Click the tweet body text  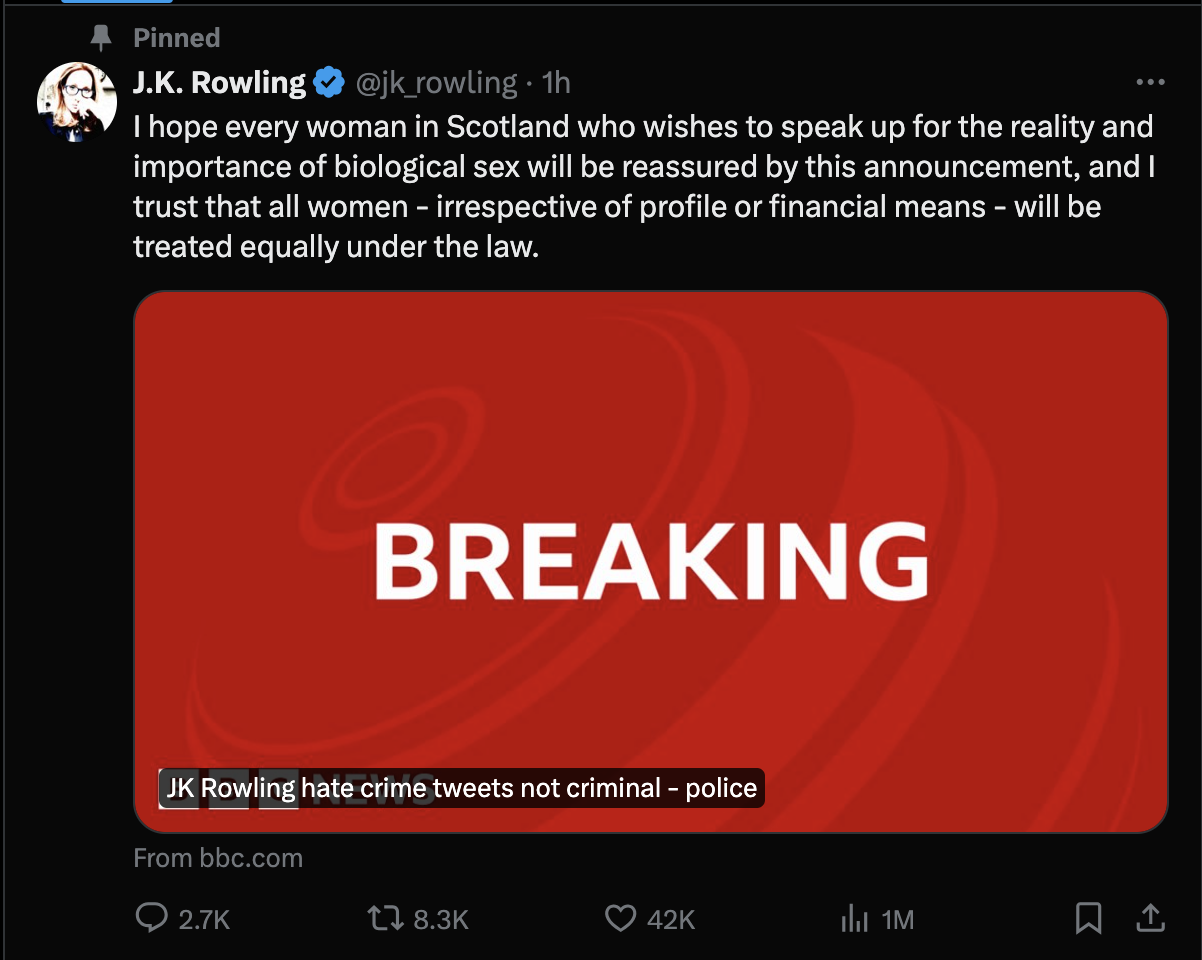(x=640, y=187)
